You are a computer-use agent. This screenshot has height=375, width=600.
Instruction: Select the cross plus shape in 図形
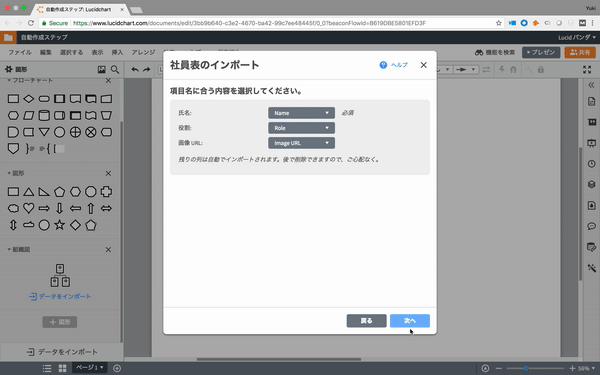click(106, 192)
